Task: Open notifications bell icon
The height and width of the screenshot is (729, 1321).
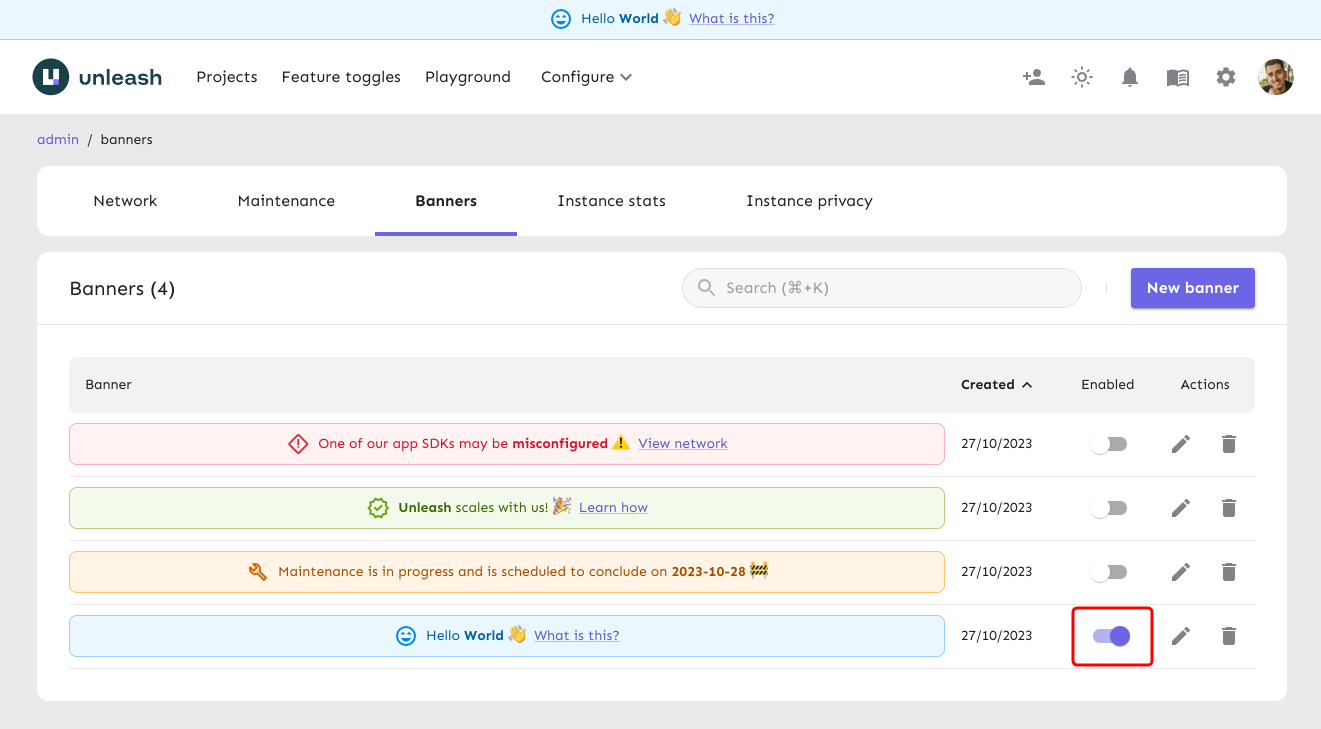Action: pos(1130,77)
